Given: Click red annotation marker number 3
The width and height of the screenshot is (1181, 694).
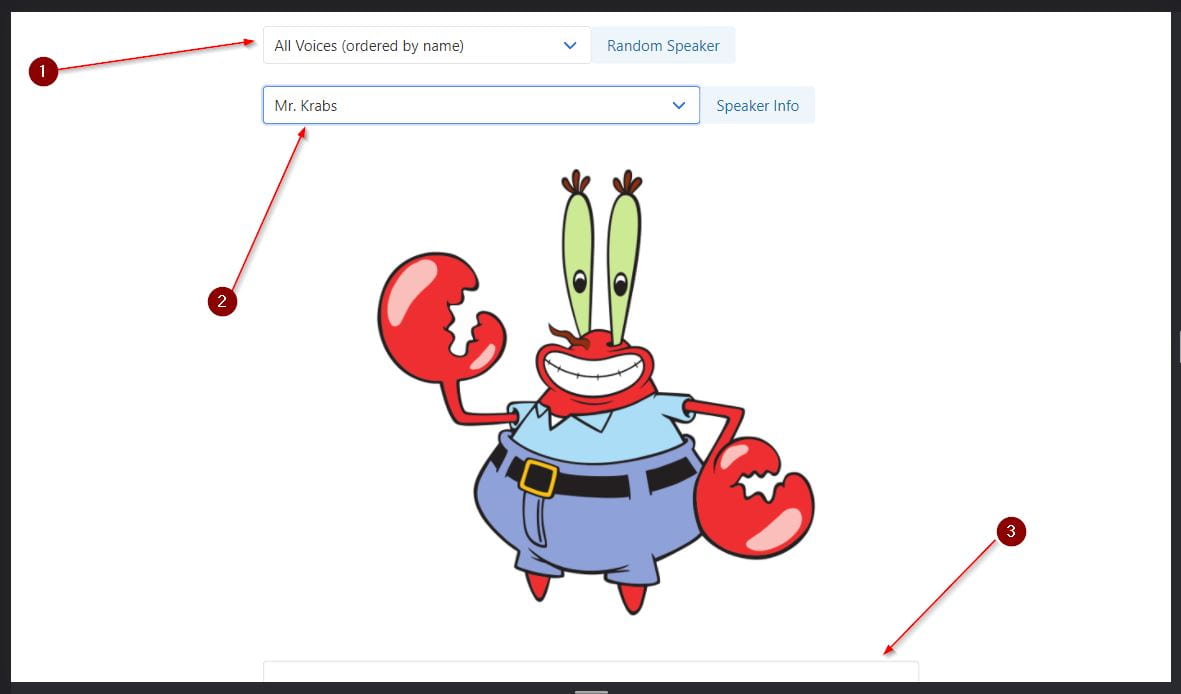Looking at the screenshot, I should [1012, 532].
